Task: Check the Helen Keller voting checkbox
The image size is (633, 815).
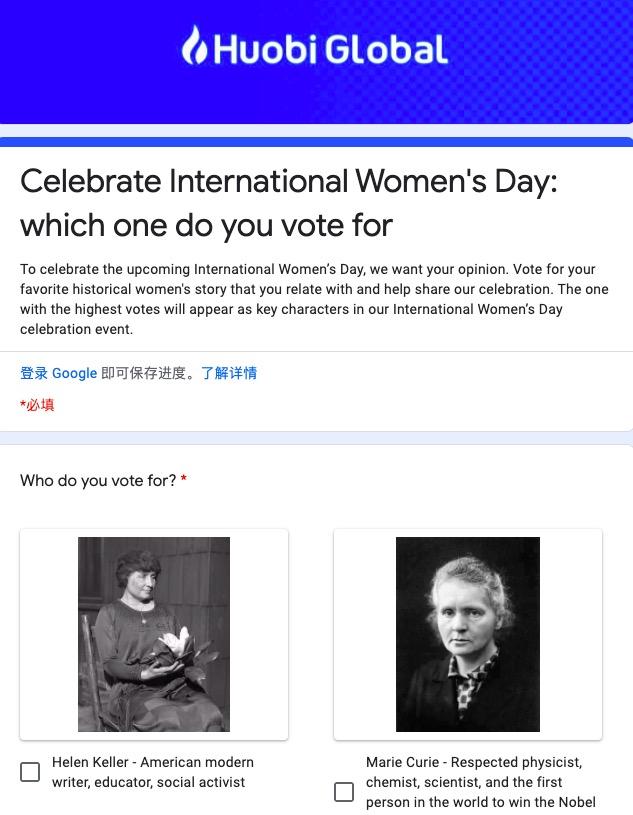Action: [30, 771]
